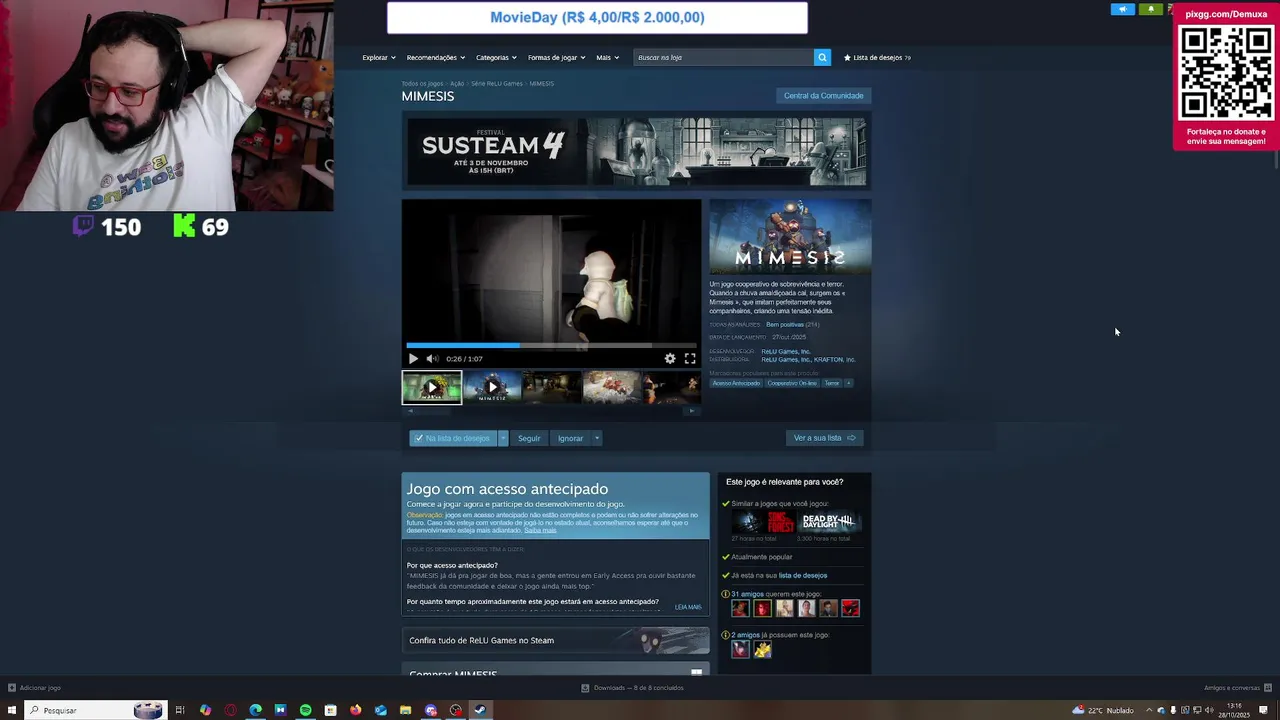Image resolution: width=1280 pixels, height=720 pixels.
Task: Click the Terror tag
Action: (832, 383)
